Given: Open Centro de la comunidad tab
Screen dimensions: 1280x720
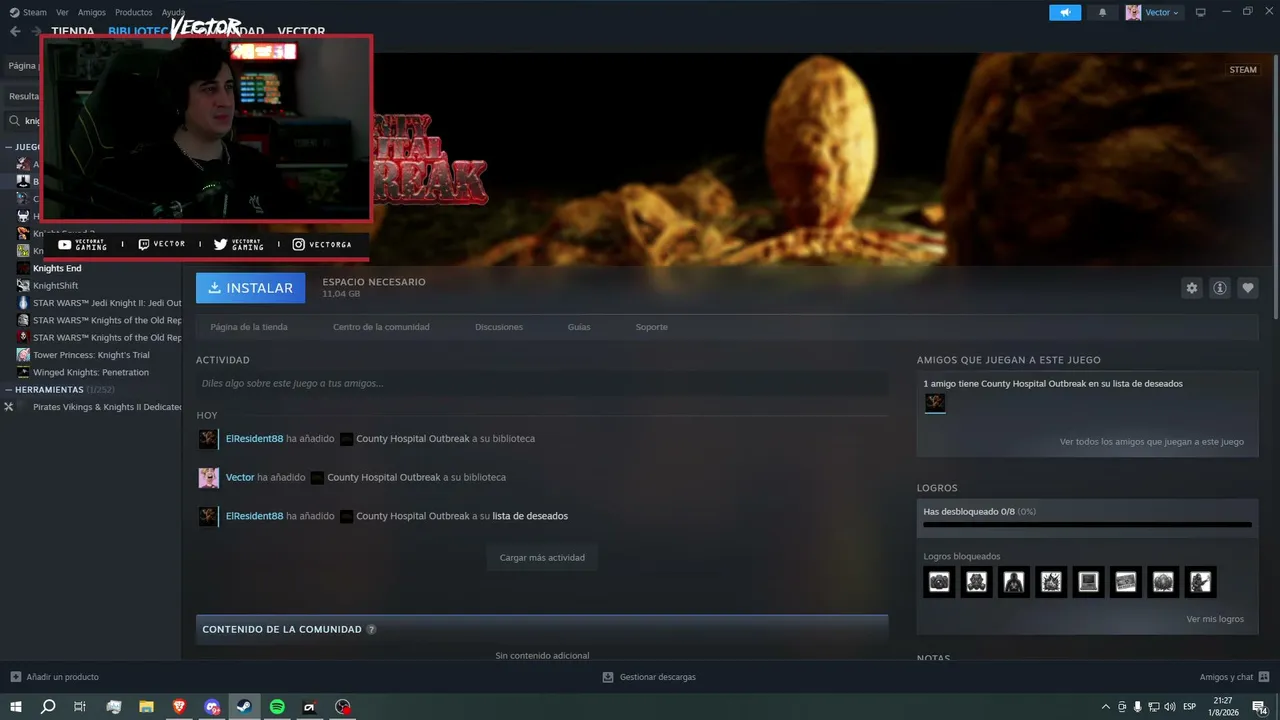Looking at the screenshot, I should [x=381, y=327].
